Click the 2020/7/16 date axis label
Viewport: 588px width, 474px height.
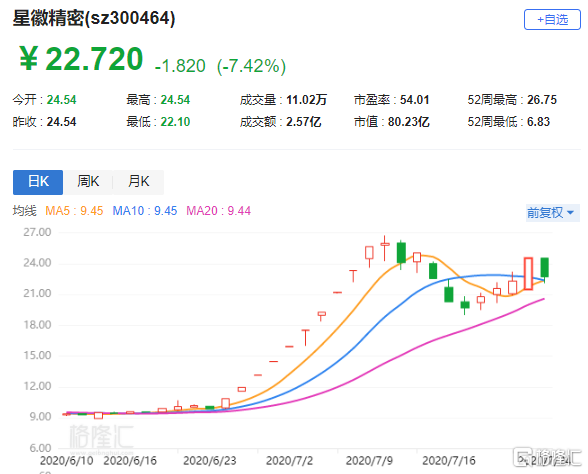point(449,460)
